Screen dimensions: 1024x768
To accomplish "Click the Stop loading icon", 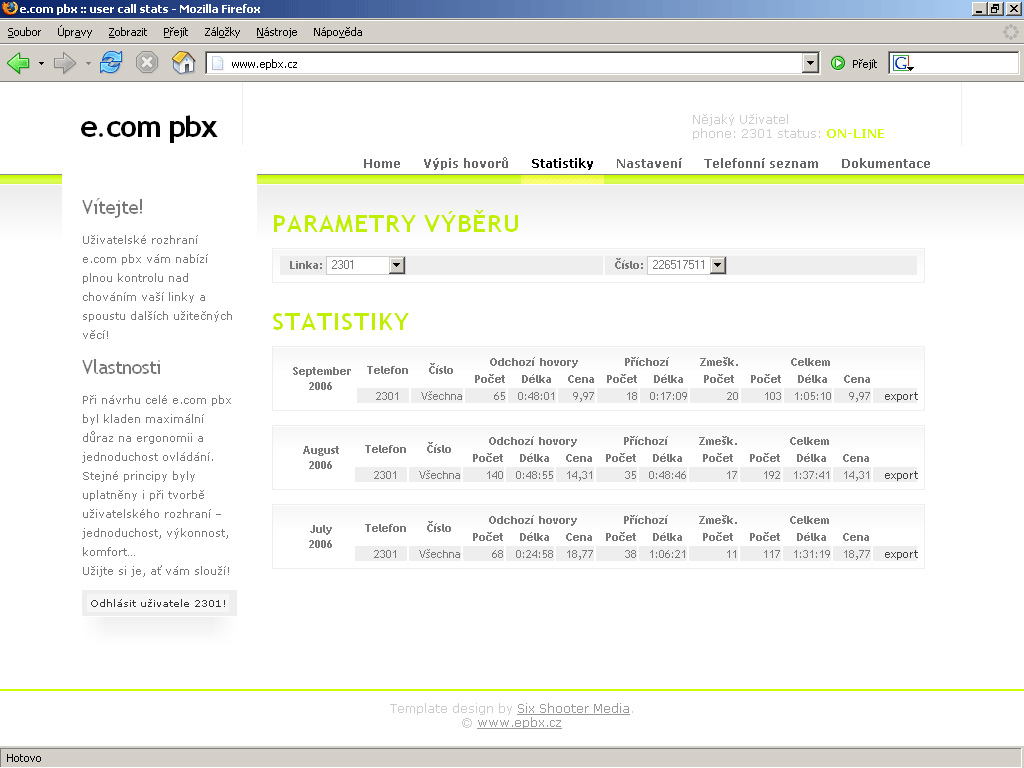I will click(x=147, y=63).
